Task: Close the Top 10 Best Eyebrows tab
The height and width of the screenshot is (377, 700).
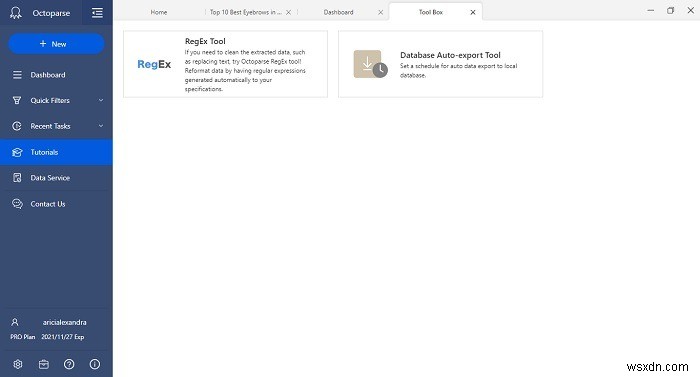Action: (x=288, y=13)
